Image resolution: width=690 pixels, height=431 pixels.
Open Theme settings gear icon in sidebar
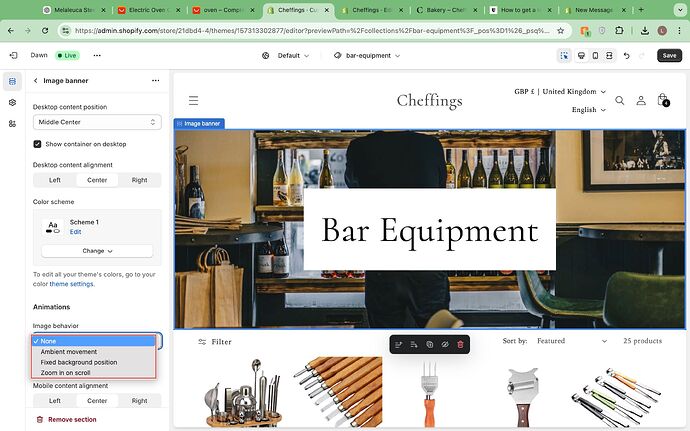pos(12,102)
